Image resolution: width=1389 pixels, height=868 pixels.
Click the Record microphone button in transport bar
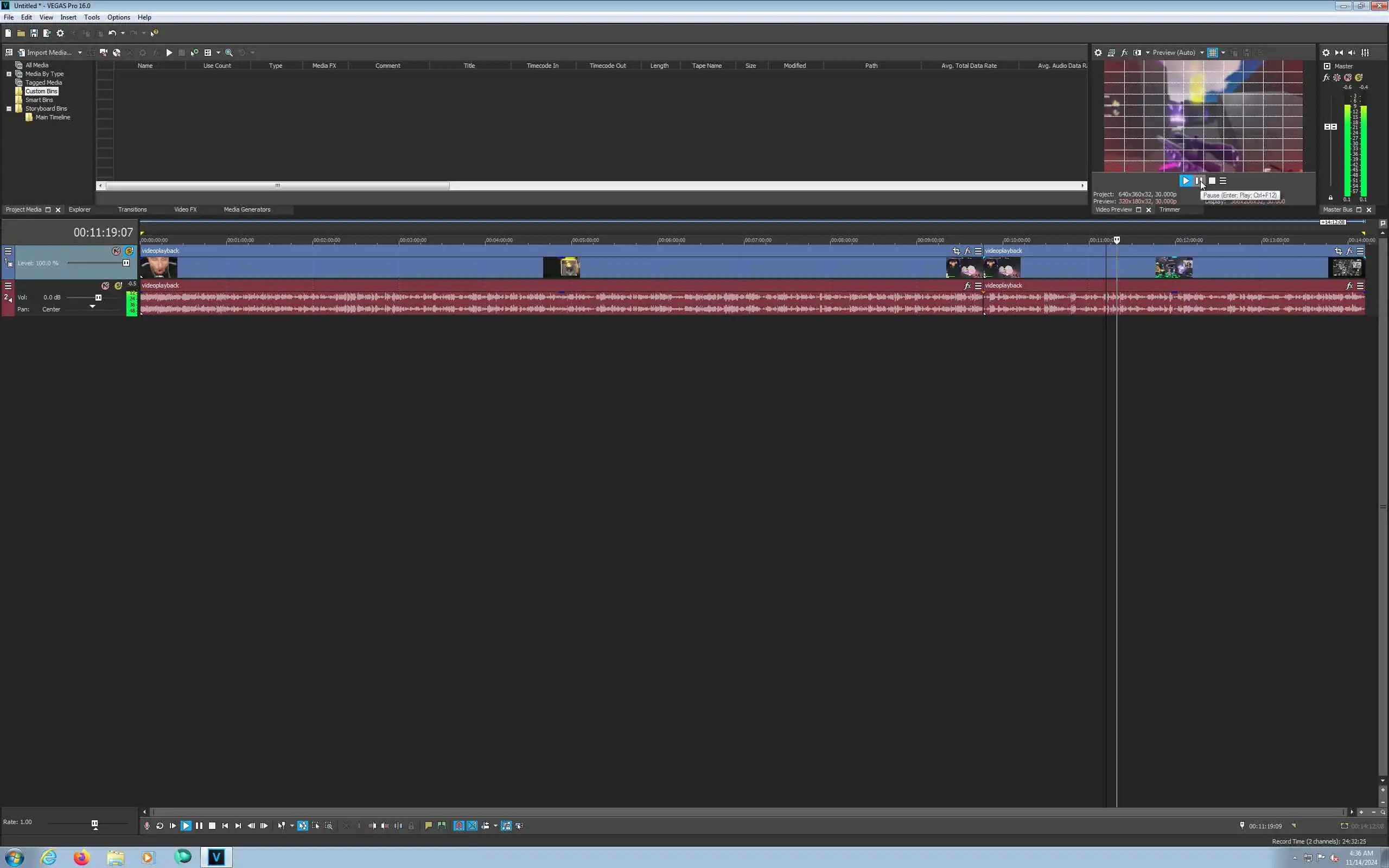click(x=147, y=826)
